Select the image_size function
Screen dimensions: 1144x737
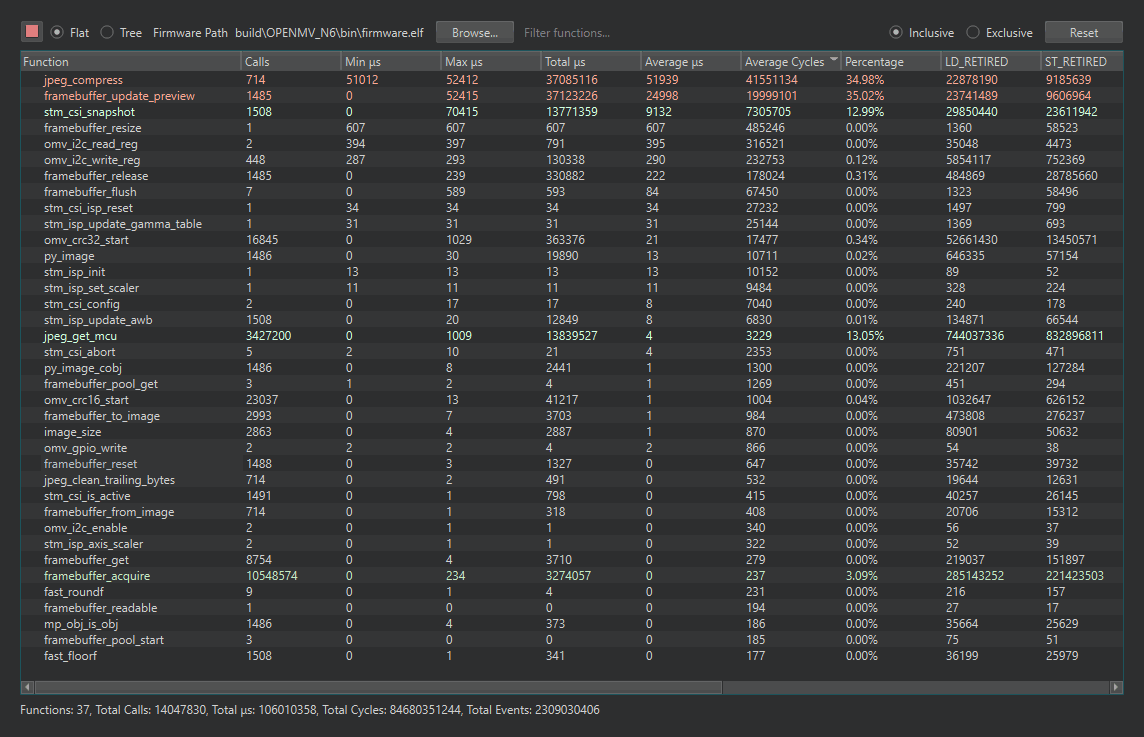tap(572, 432)
